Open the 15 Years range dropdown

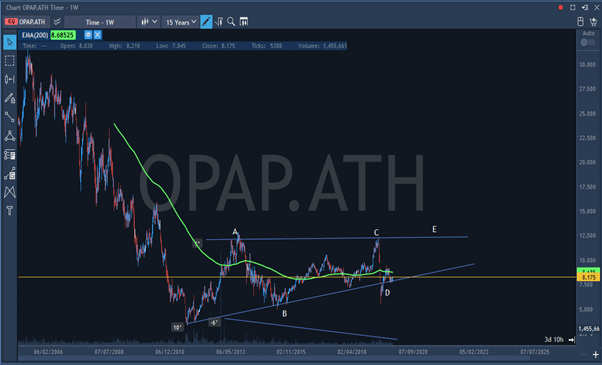click(180, 22)
